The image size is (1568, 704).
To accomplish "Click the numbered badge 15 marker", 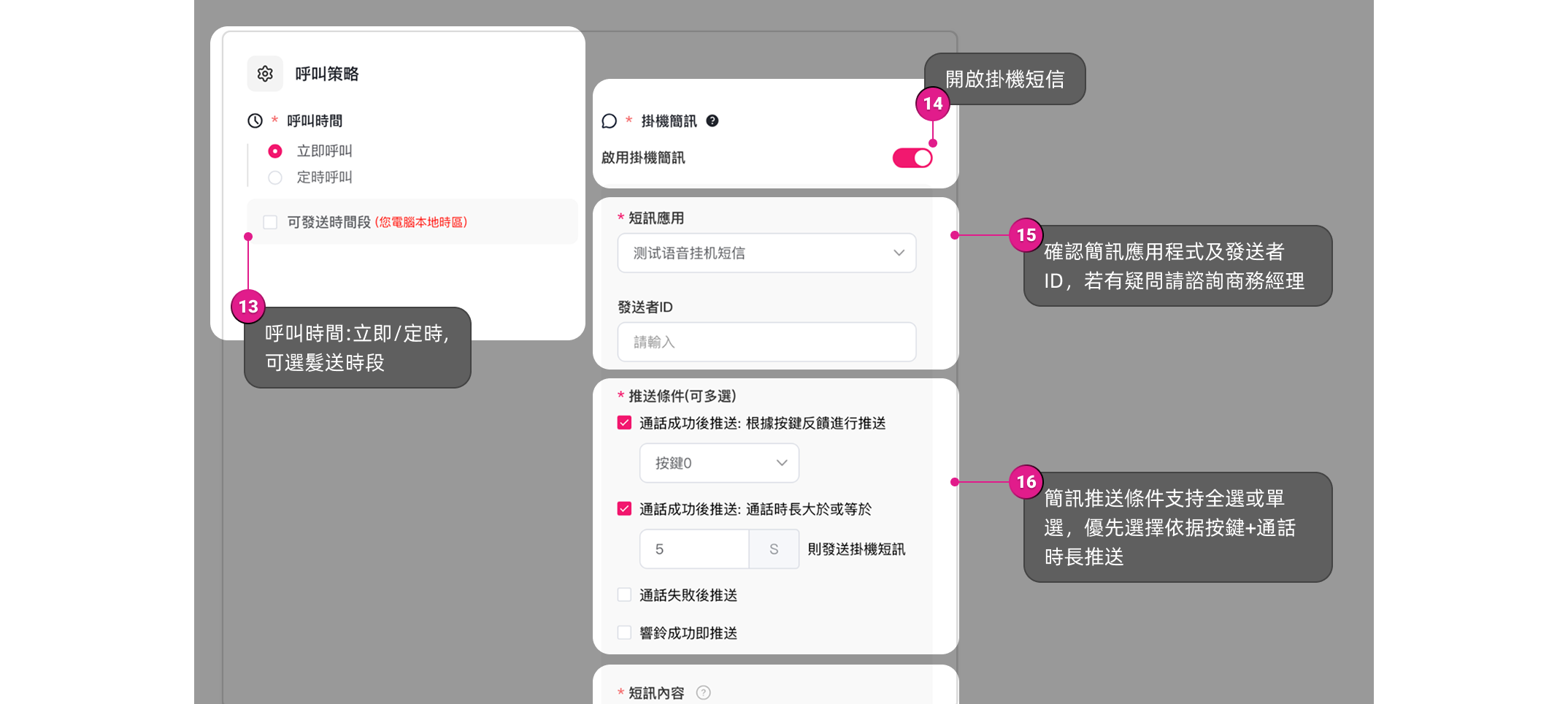I will [x=1026, y=235].
